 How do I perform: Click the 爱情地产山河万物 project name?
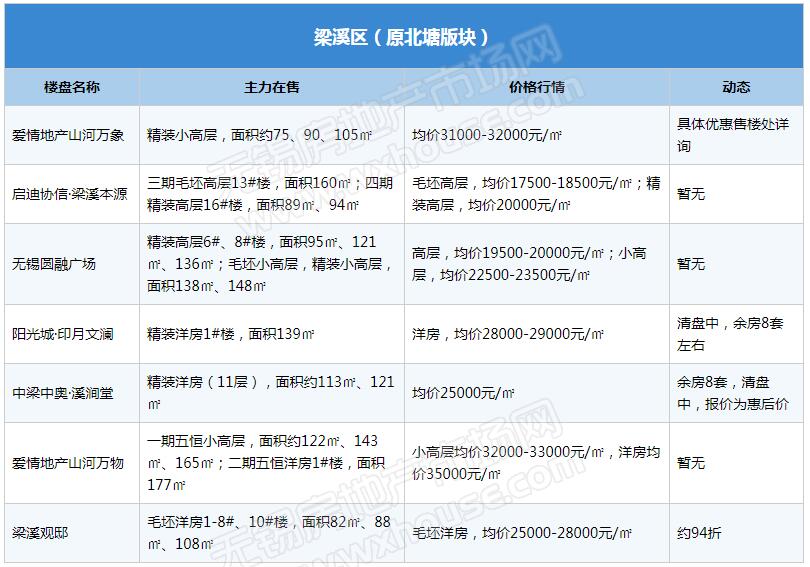click(68, 463)
